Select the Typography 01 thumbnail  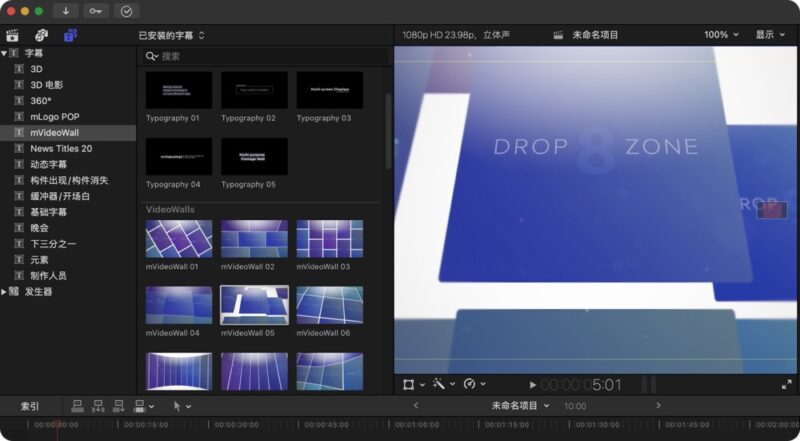pos(179,90)
